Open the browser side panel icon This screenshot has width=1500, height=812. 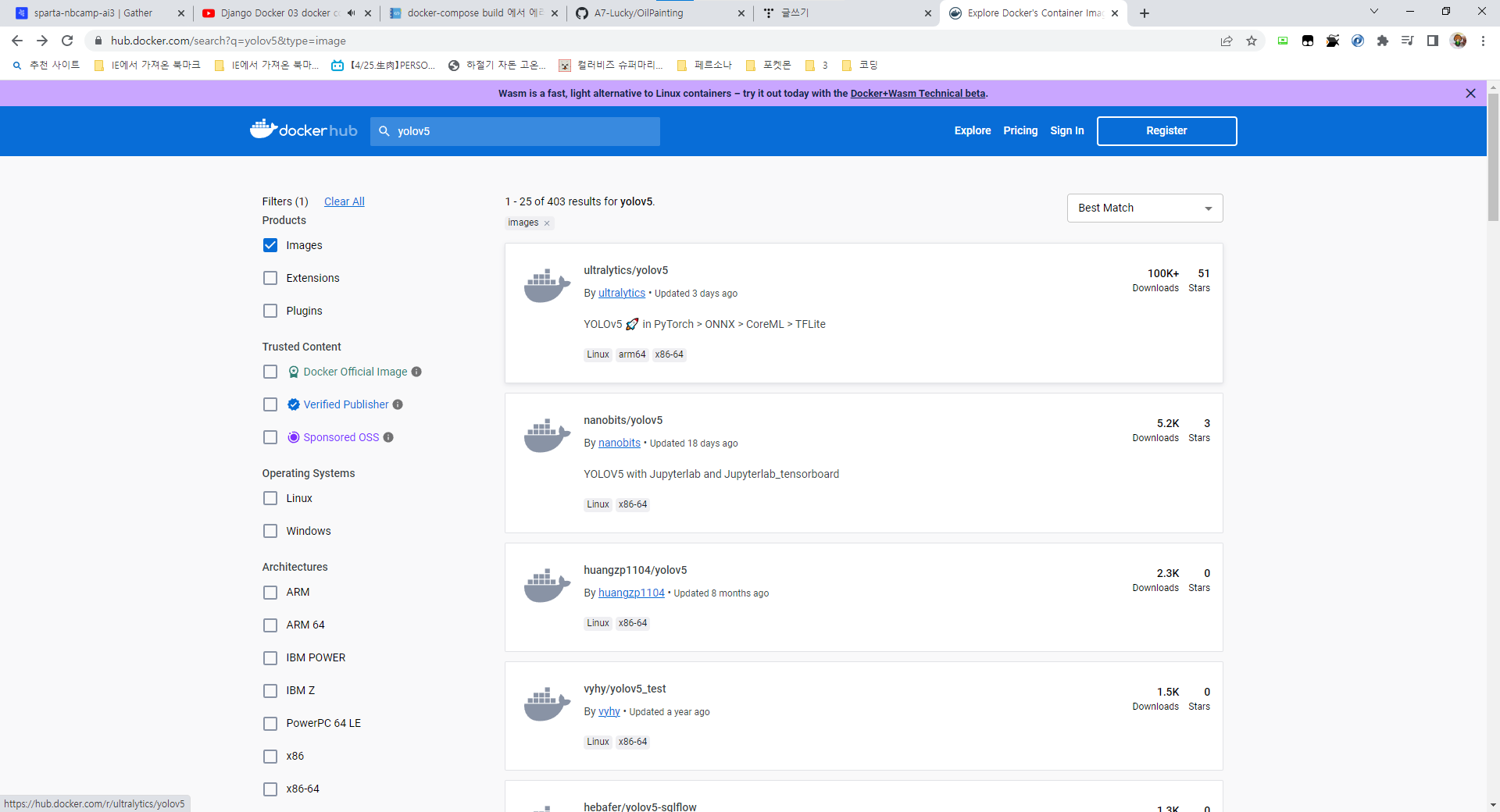tap(1433, 41)
